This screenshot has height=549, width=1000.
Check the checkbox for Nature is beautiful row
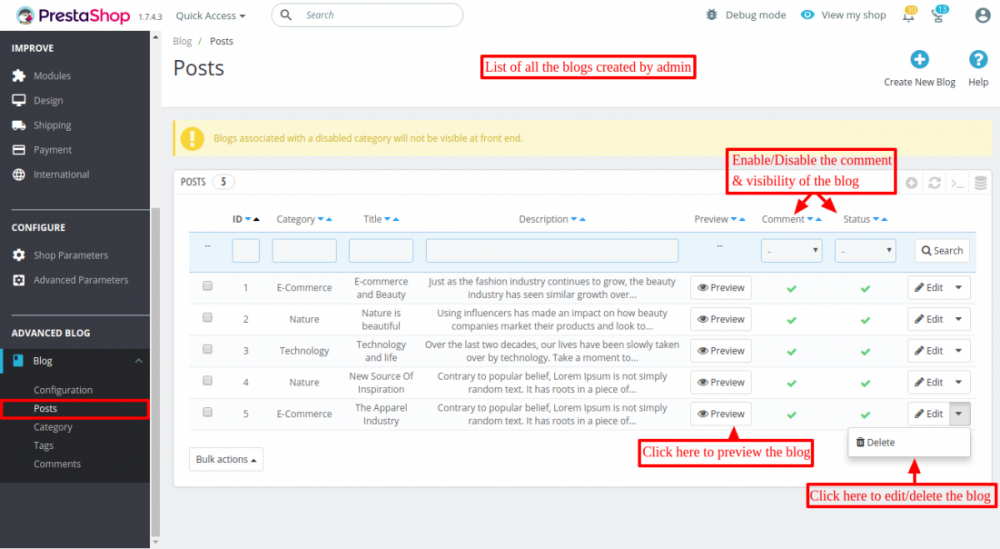(207, 318)
